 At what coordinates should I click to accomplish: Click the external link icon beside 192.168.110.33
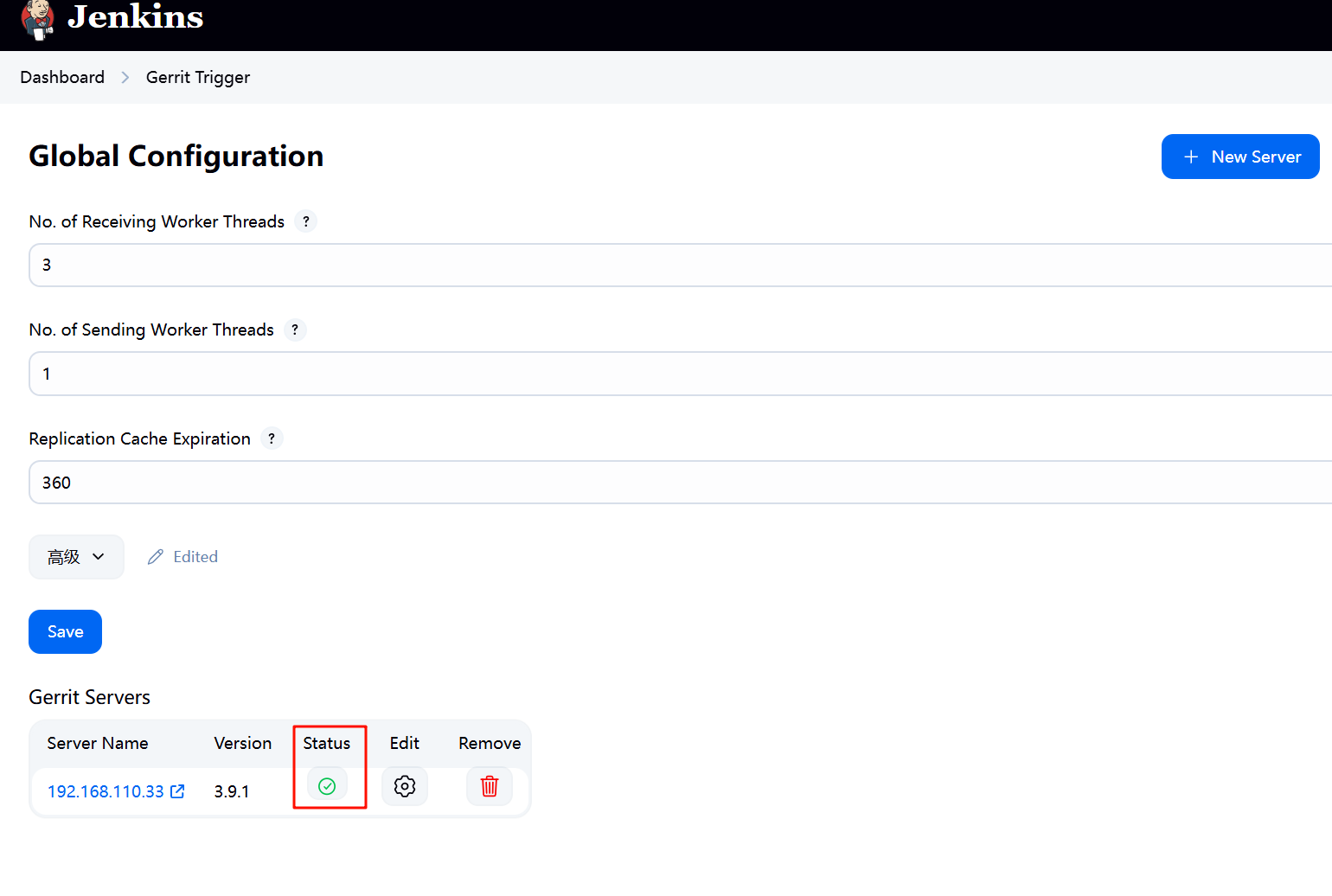click(177, 791)
